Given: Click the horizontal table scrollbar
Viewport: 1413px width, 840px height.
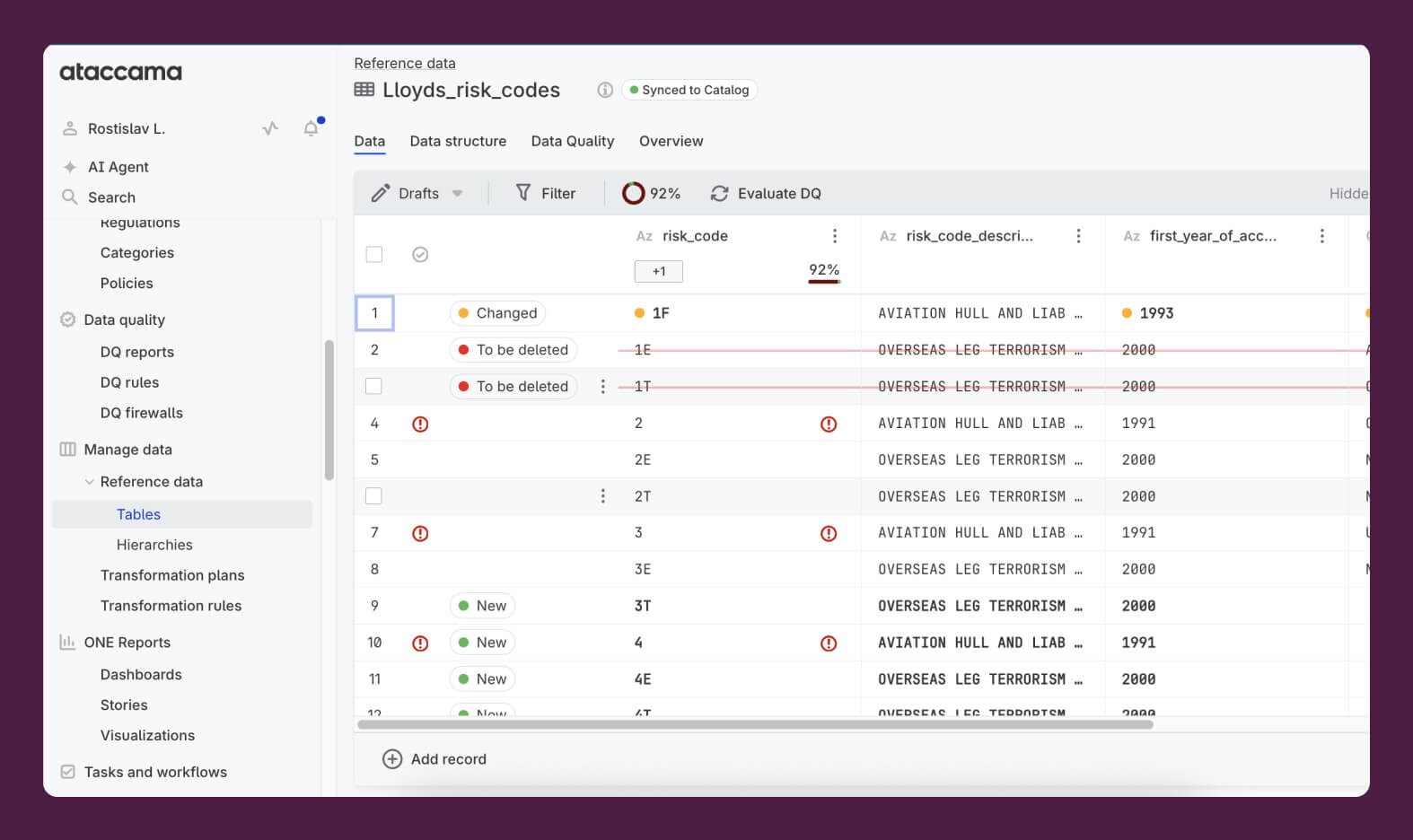Looking at the screenshot, I should pyautogui.click(x=755, y=724).
